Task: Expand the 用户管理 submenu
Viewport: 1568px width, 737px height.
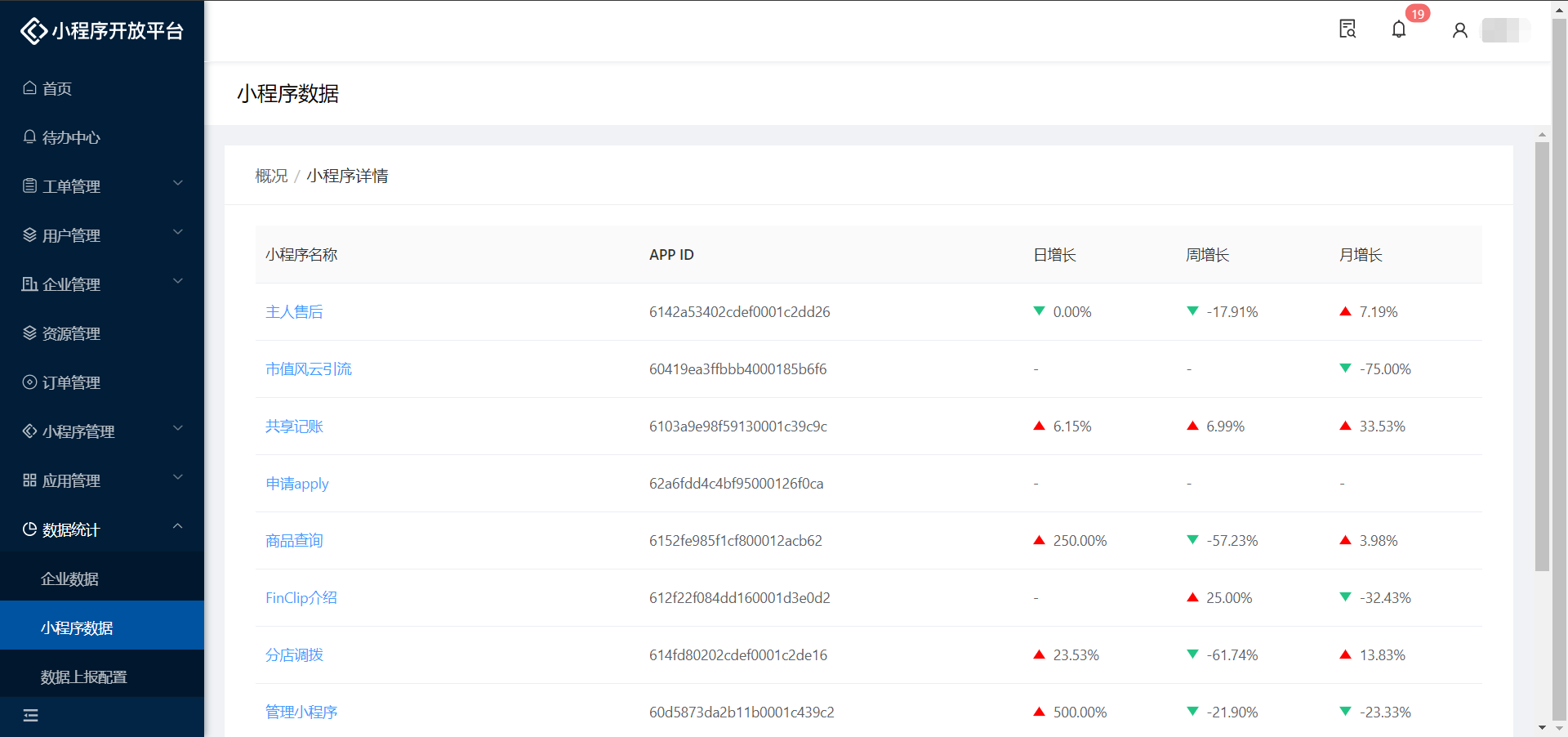Action: [x=178, y=233]
